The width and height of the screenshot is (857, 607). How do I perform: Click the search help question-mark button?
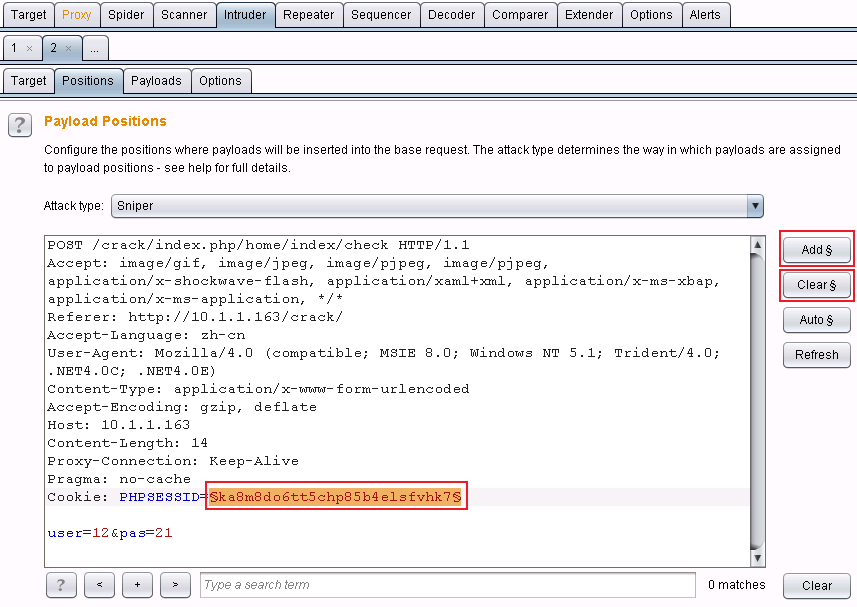(61, 585)
